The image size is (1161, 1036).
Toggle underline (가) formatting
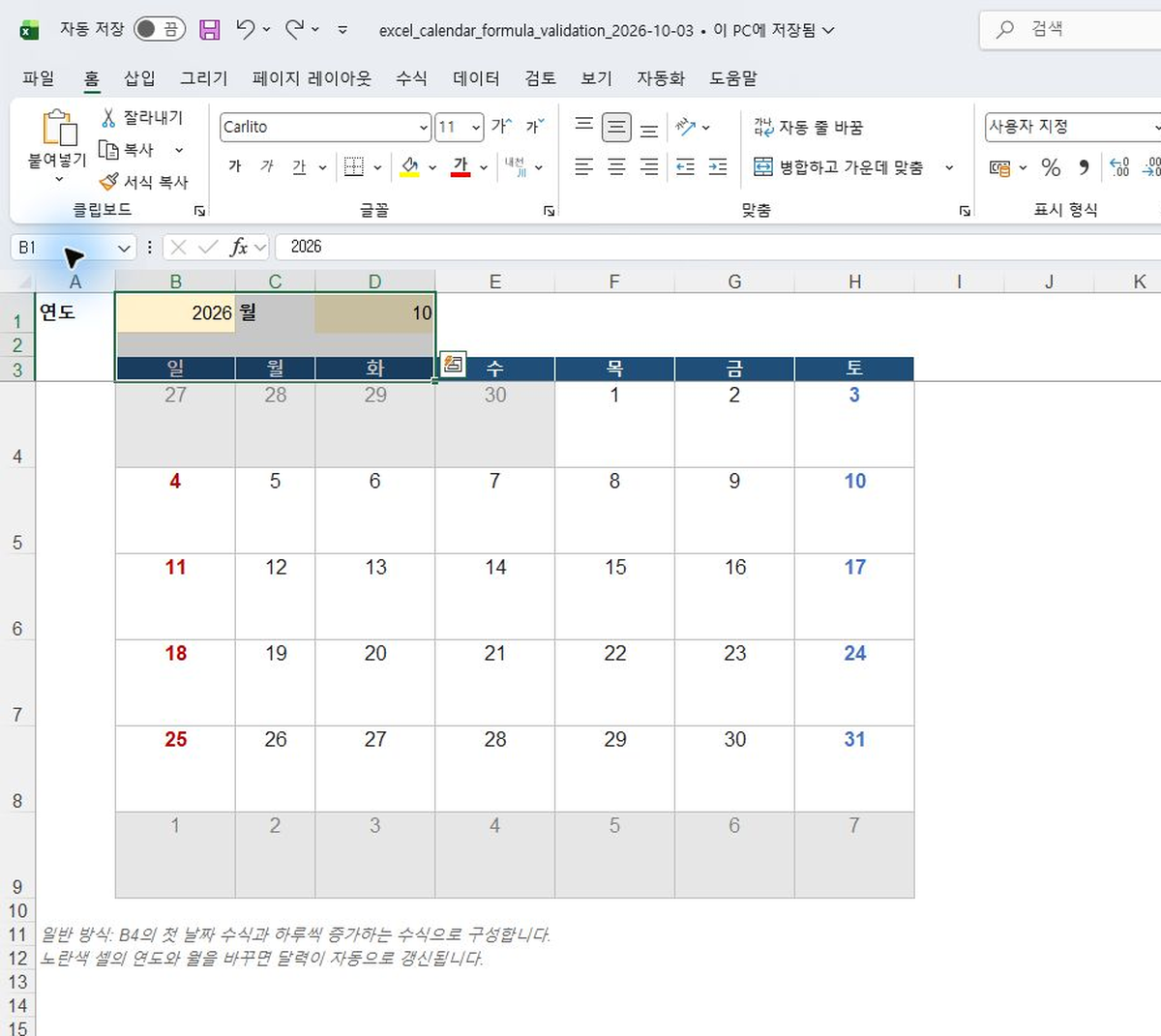(299, 167)
